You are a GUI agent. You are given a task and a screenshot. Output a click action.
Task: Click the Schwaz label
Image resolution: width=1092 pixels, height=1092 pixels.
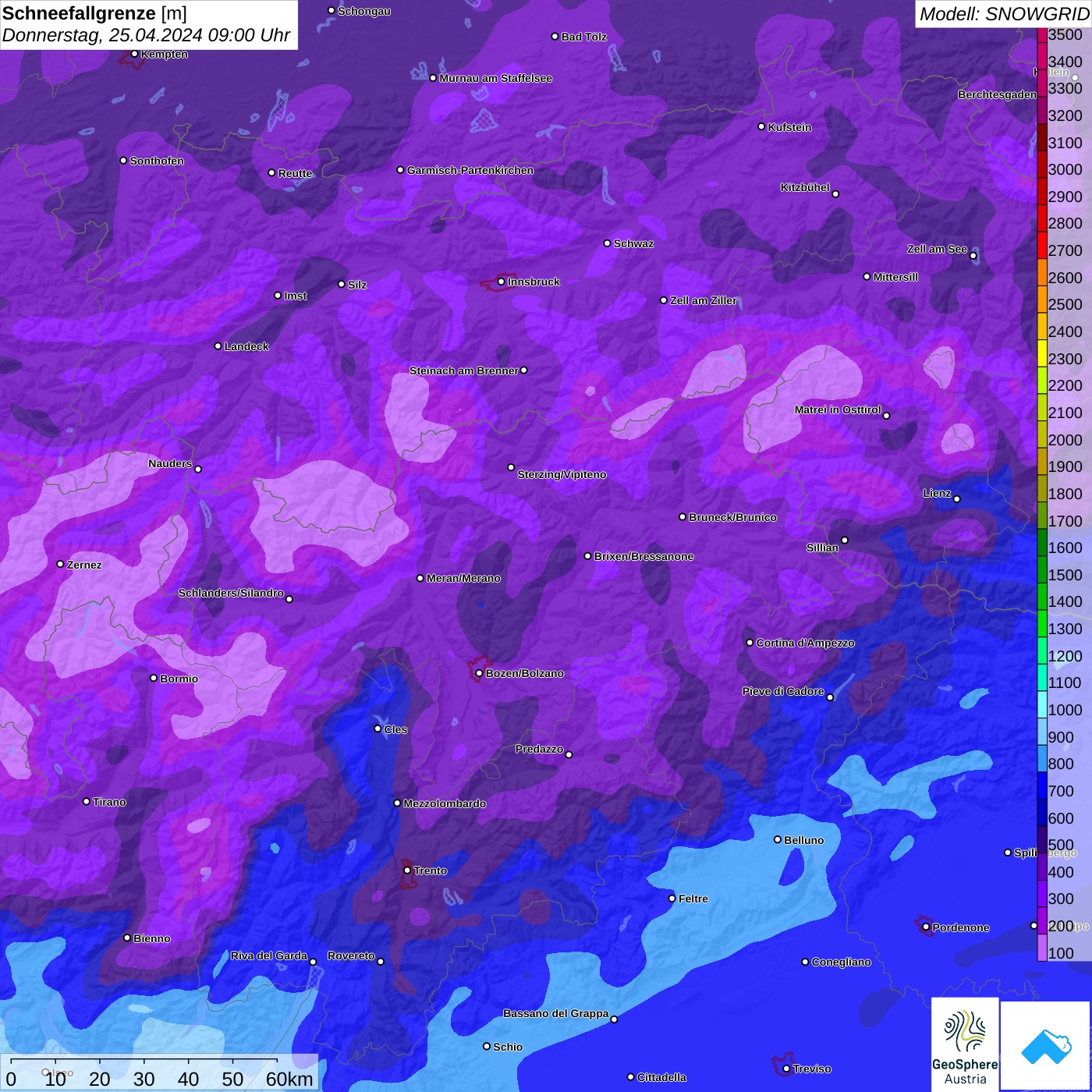pos(633,243)
